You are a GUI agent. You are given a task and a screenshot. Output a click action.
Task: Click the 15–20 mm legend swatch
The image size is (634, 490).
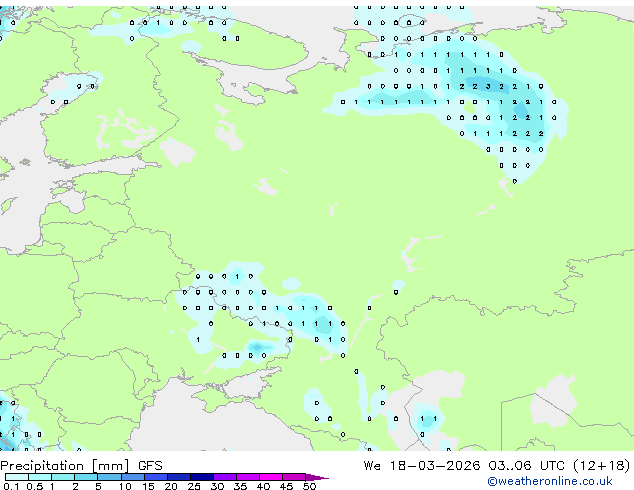pos(156,477)
